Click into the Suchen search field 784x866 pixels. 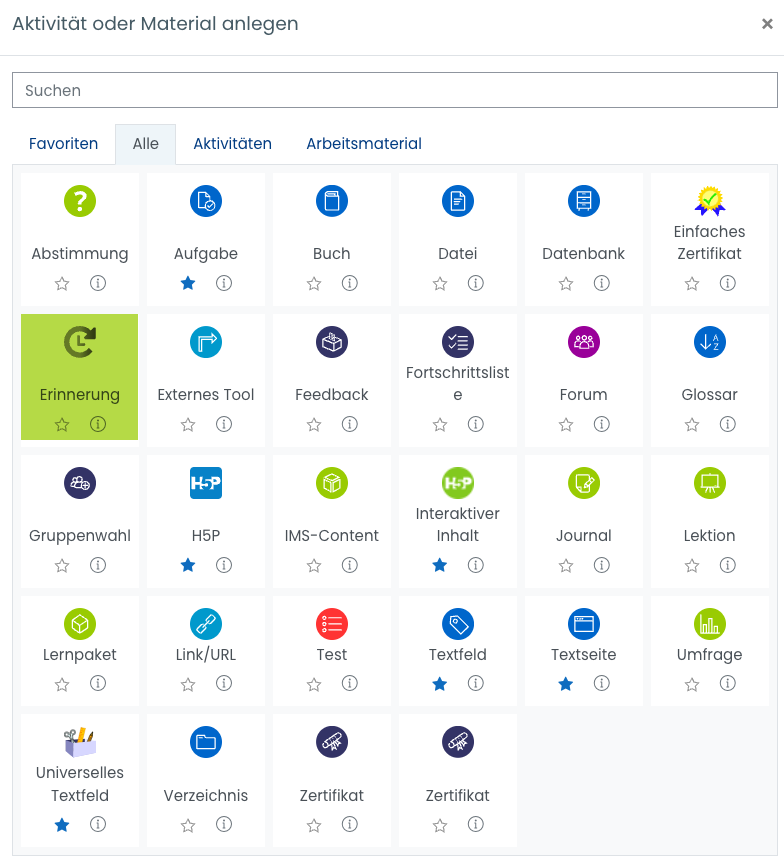pyautogui.click(x=394, y=90)
